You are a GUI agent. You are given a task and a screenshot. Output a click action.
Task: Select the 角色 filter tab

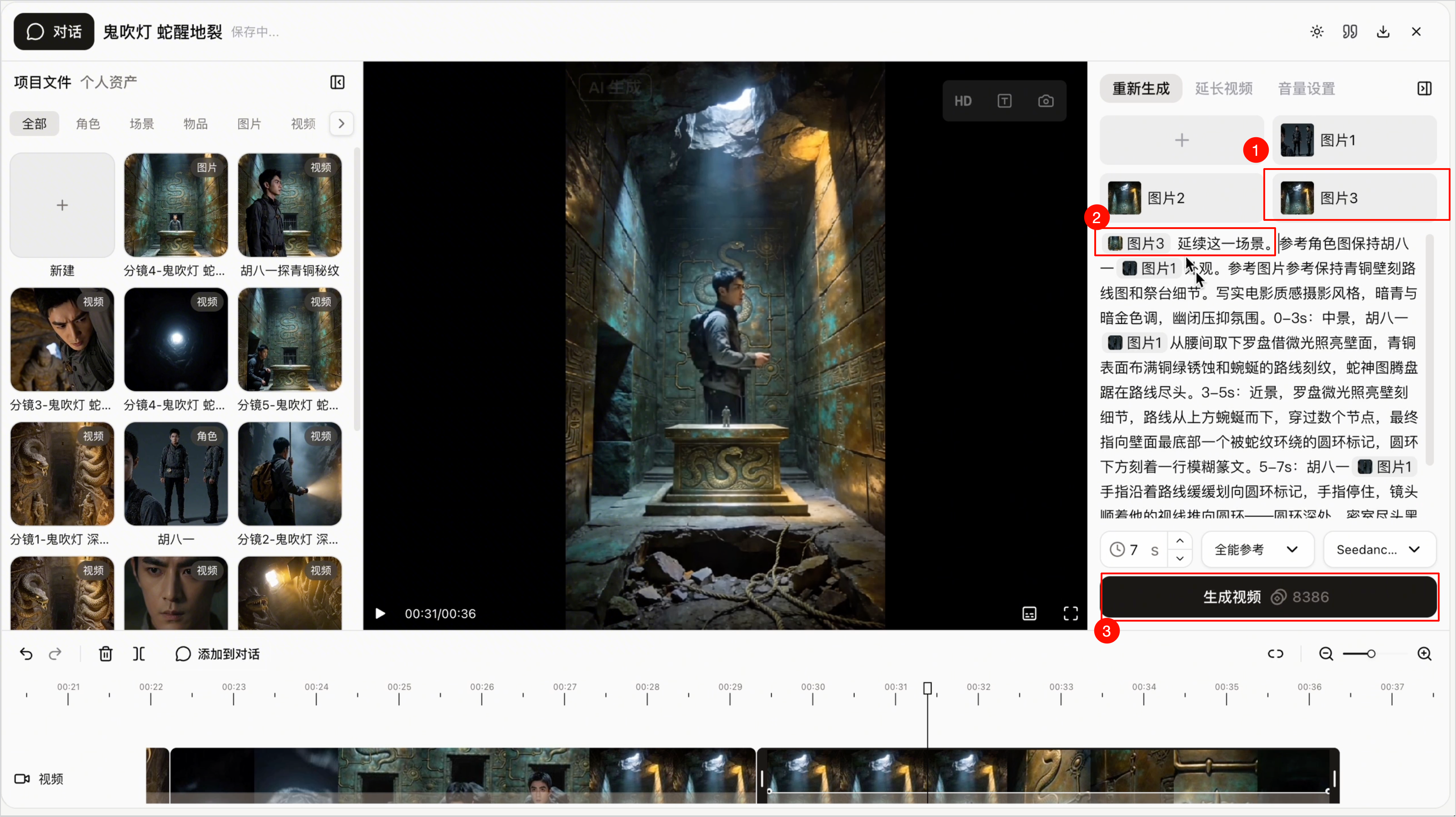tap(88, 124)
